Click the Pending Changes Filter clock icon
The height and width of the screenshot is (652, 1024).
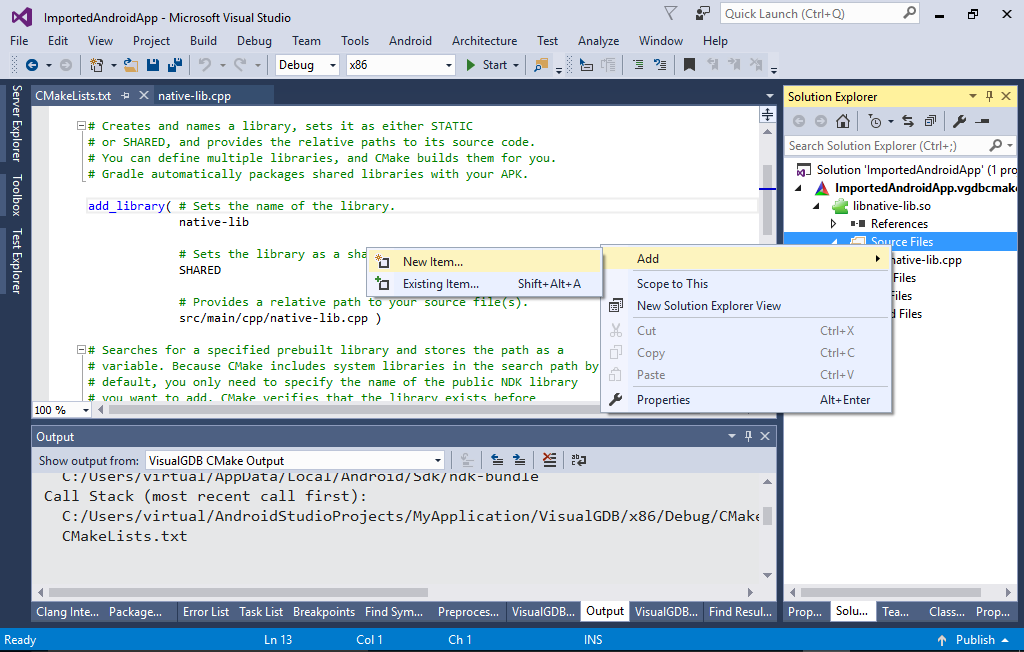click(x=875, y=122)
